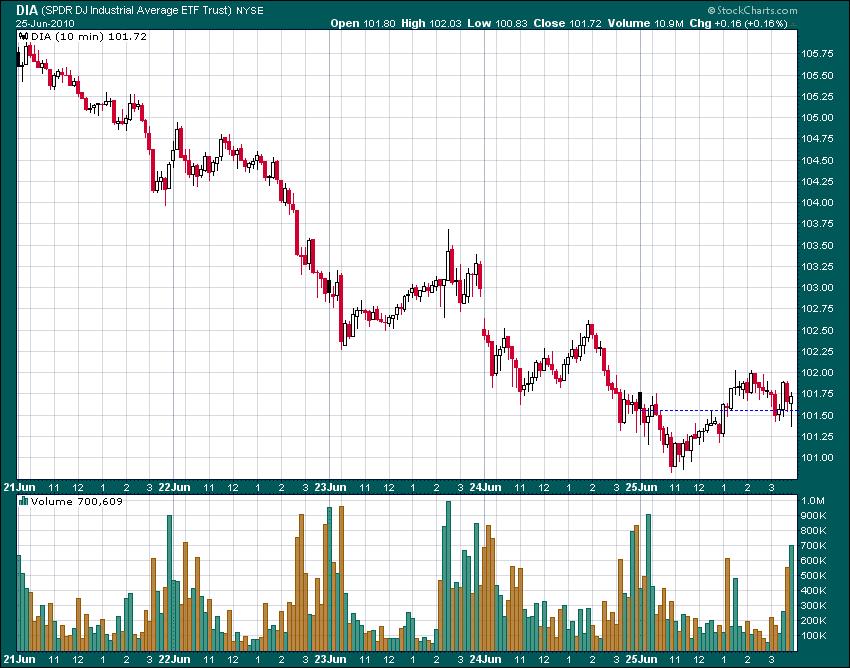This screenshot has height=668, width=850.
Task: Click the High 102.03 value
Action: [432, 23]
